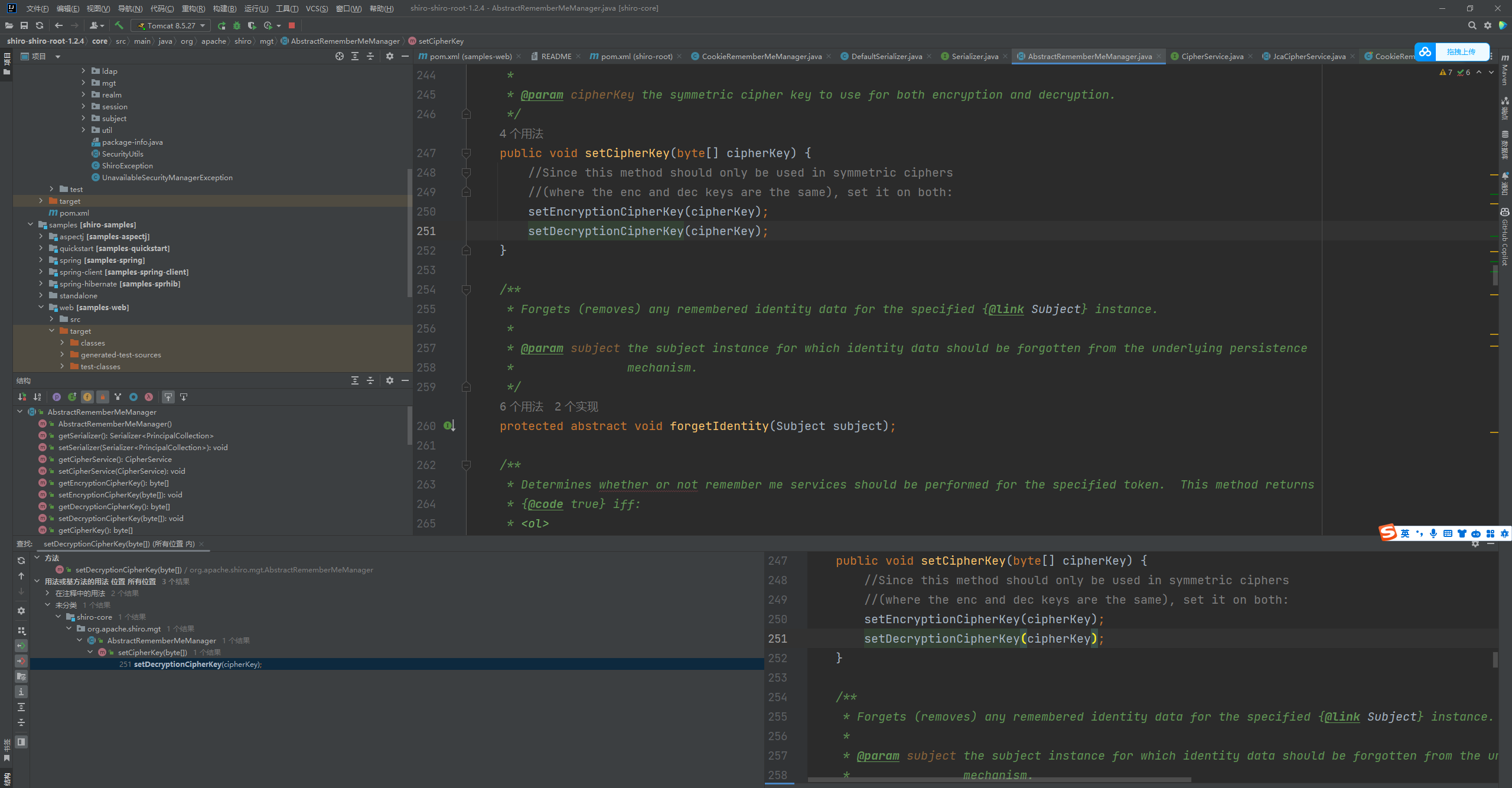Switch to JcaCipherService.java tab
The width and height of the screenshot is (1512, 788).
click(1309, 56)
